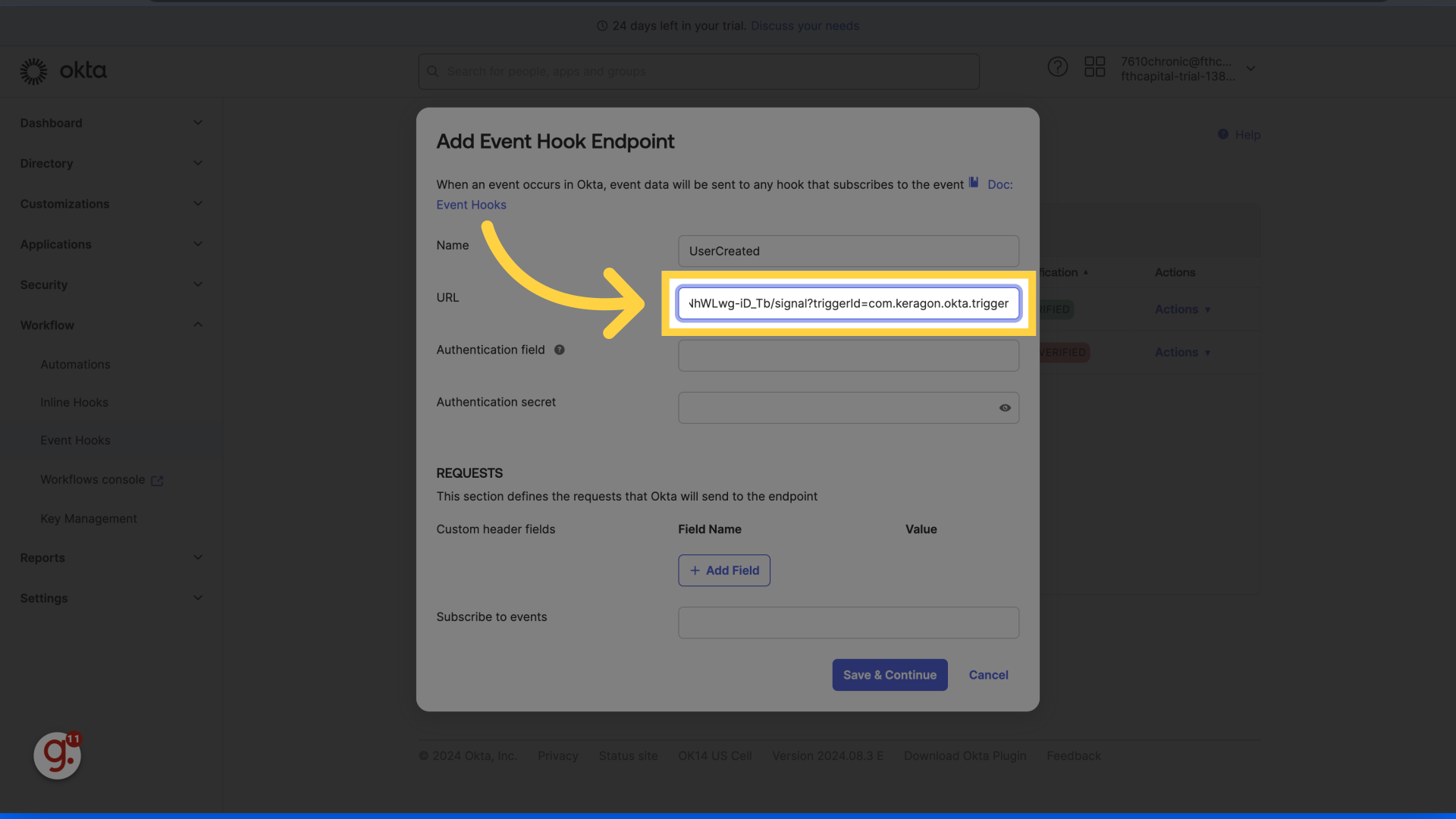Click the Actions column header

pyautogui.click(x=1175, y=272)
